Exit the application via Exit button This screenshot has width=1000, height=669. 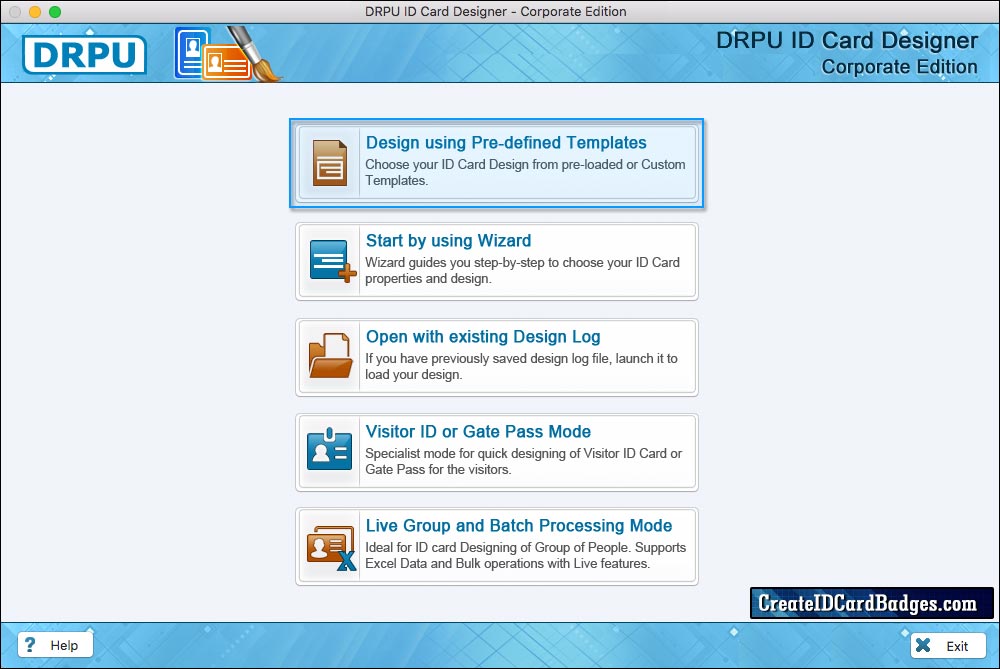point(948,645)
